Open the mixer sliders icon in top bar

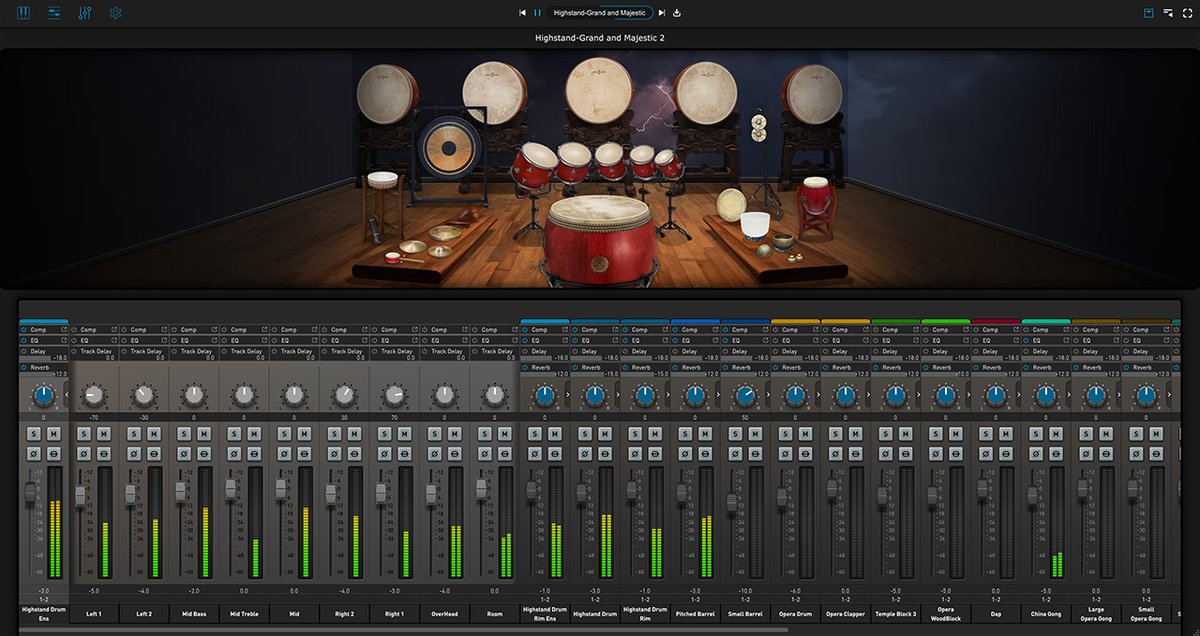54,13
